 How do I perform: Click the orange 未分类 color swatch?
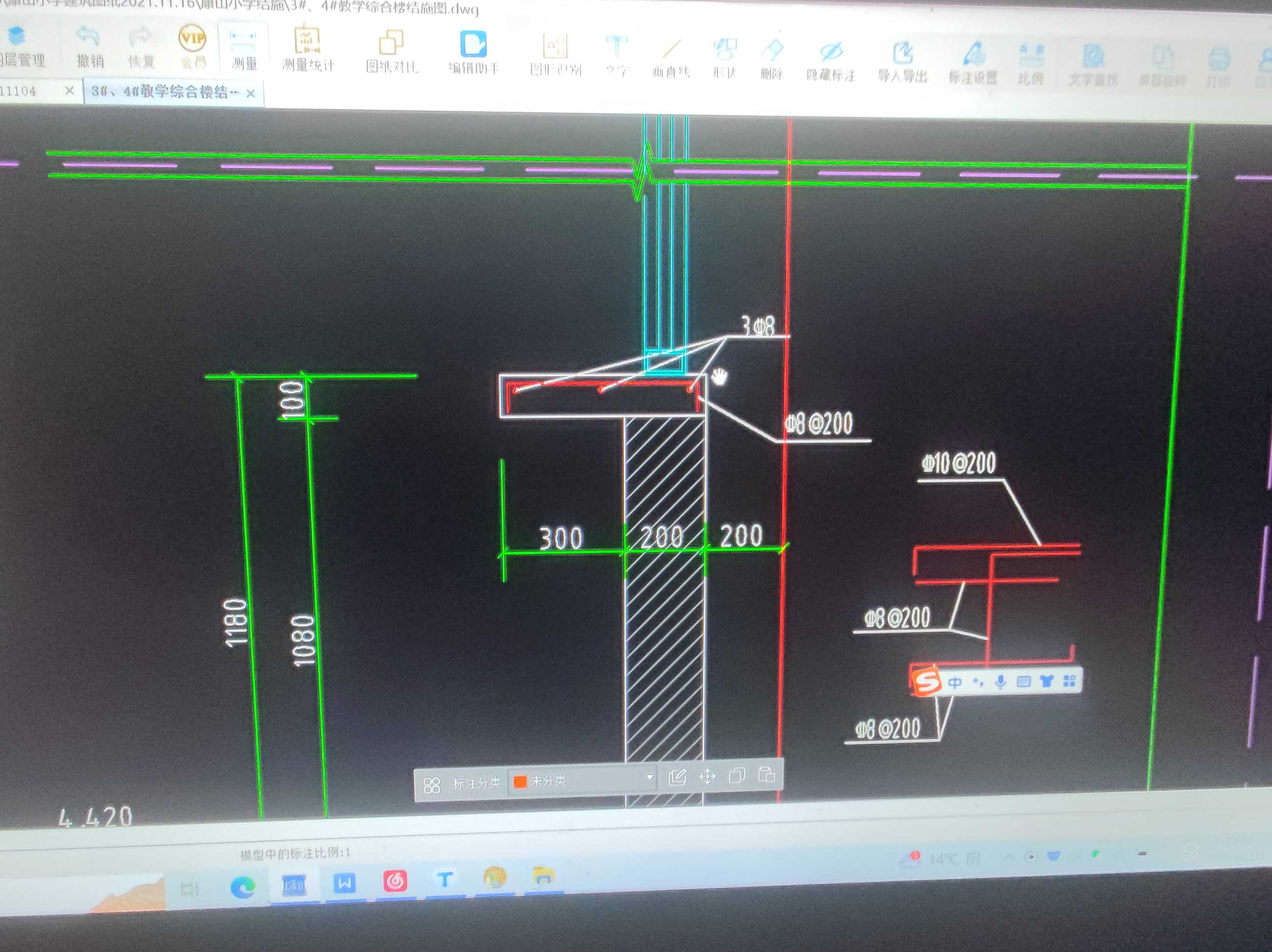click(x=520, y=782)
